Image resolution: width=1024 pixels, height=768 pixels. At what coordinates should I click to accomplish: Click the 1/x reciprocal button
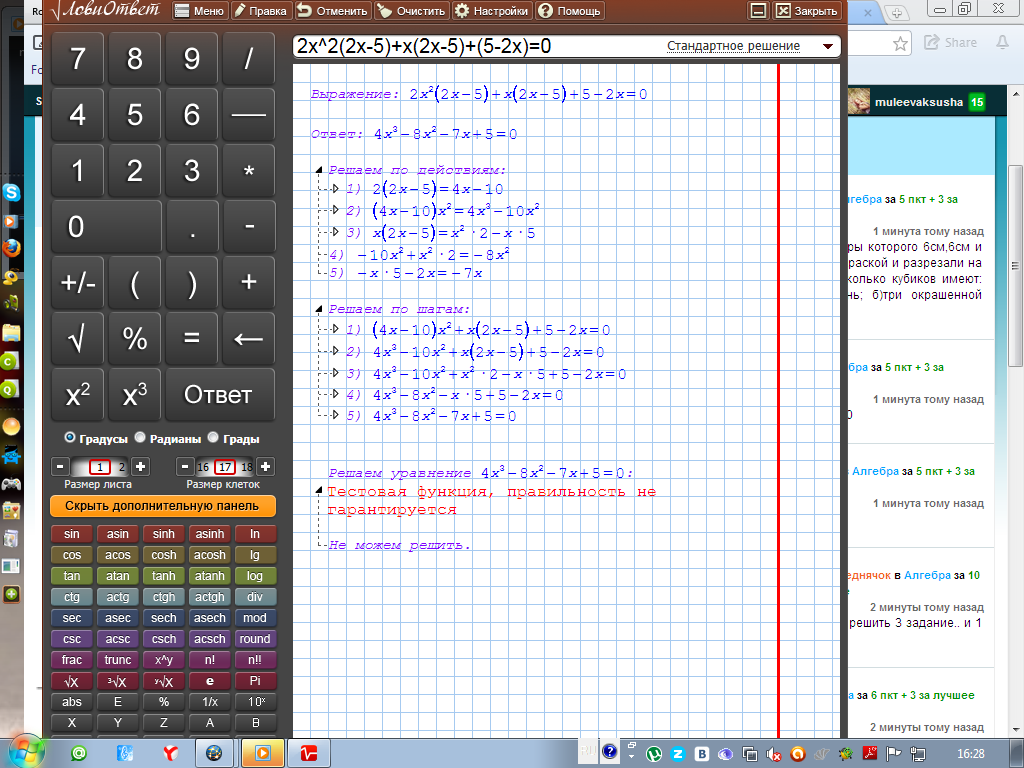point(210,701)
